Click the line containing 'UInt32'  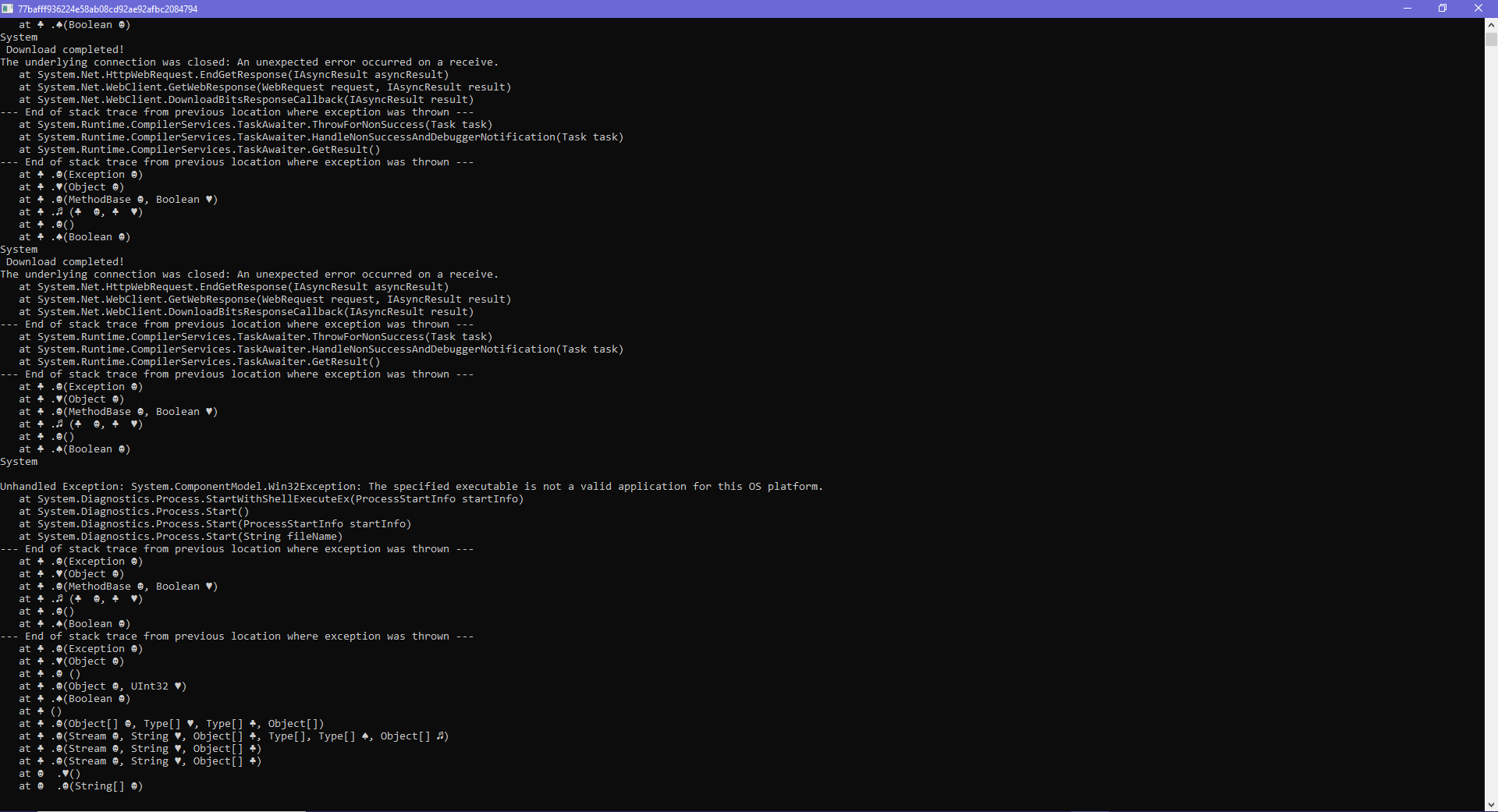point(103,686)
